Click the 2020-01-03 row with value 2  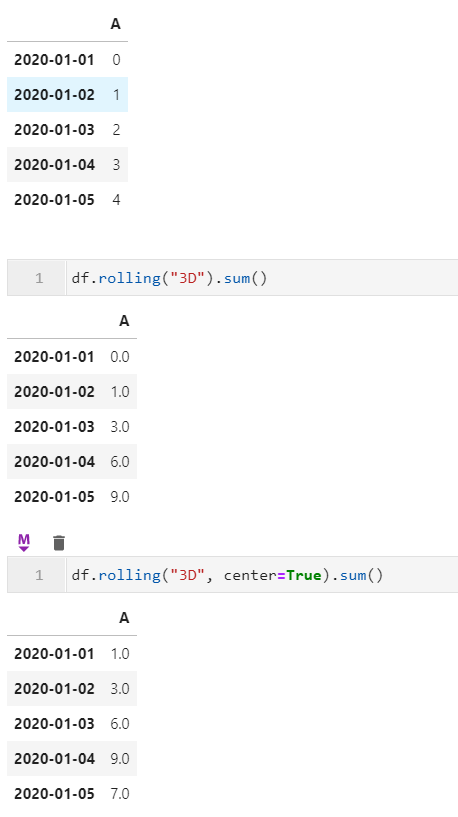pos(67,130)
